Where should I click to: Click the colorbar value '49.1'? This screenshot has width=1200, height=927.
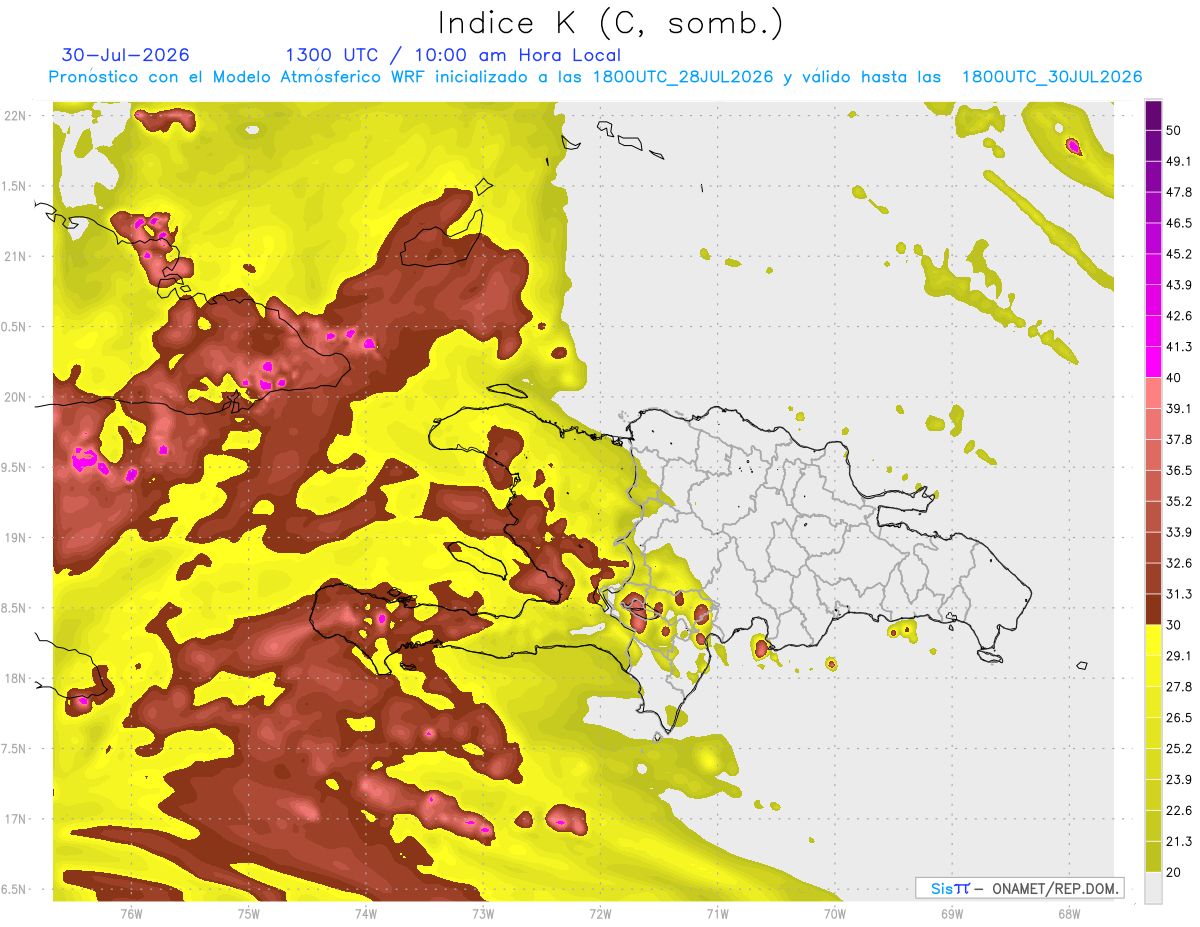(x=1178, y=160)
